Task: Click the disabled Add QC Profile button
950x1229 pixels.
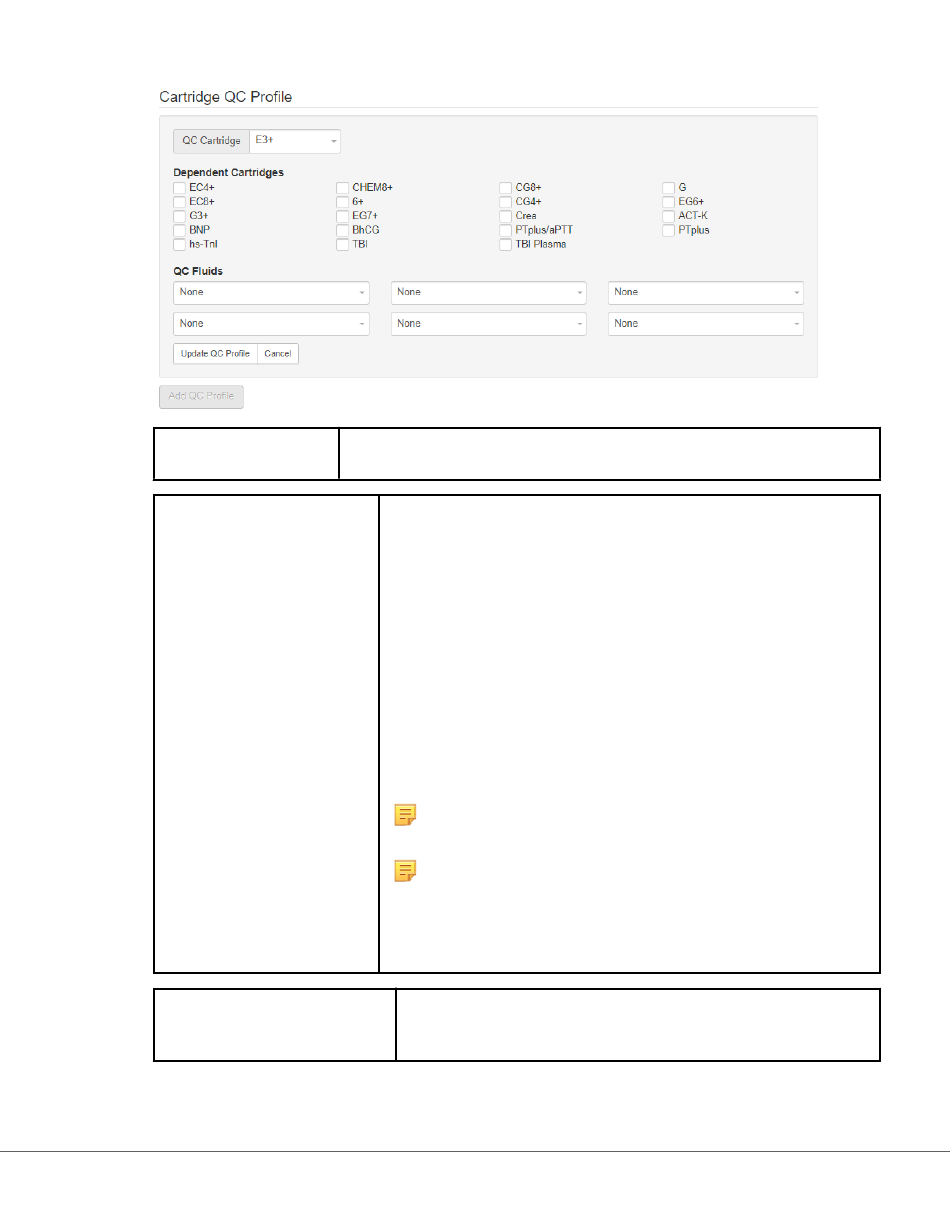Action: point(201,396)
